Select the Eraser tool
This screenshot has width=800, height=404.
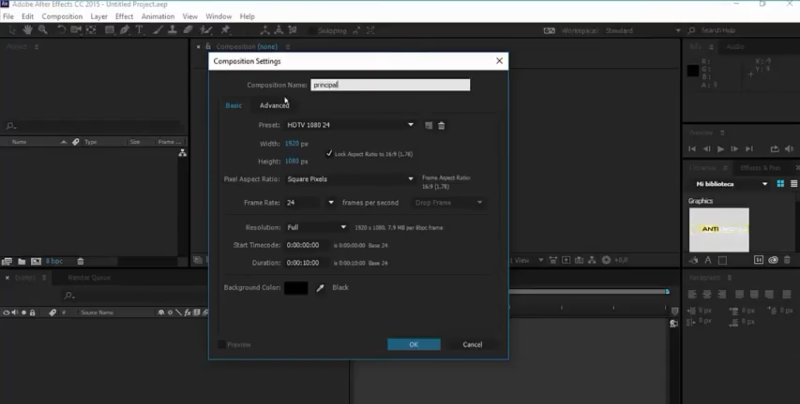[x=188, y=30]
